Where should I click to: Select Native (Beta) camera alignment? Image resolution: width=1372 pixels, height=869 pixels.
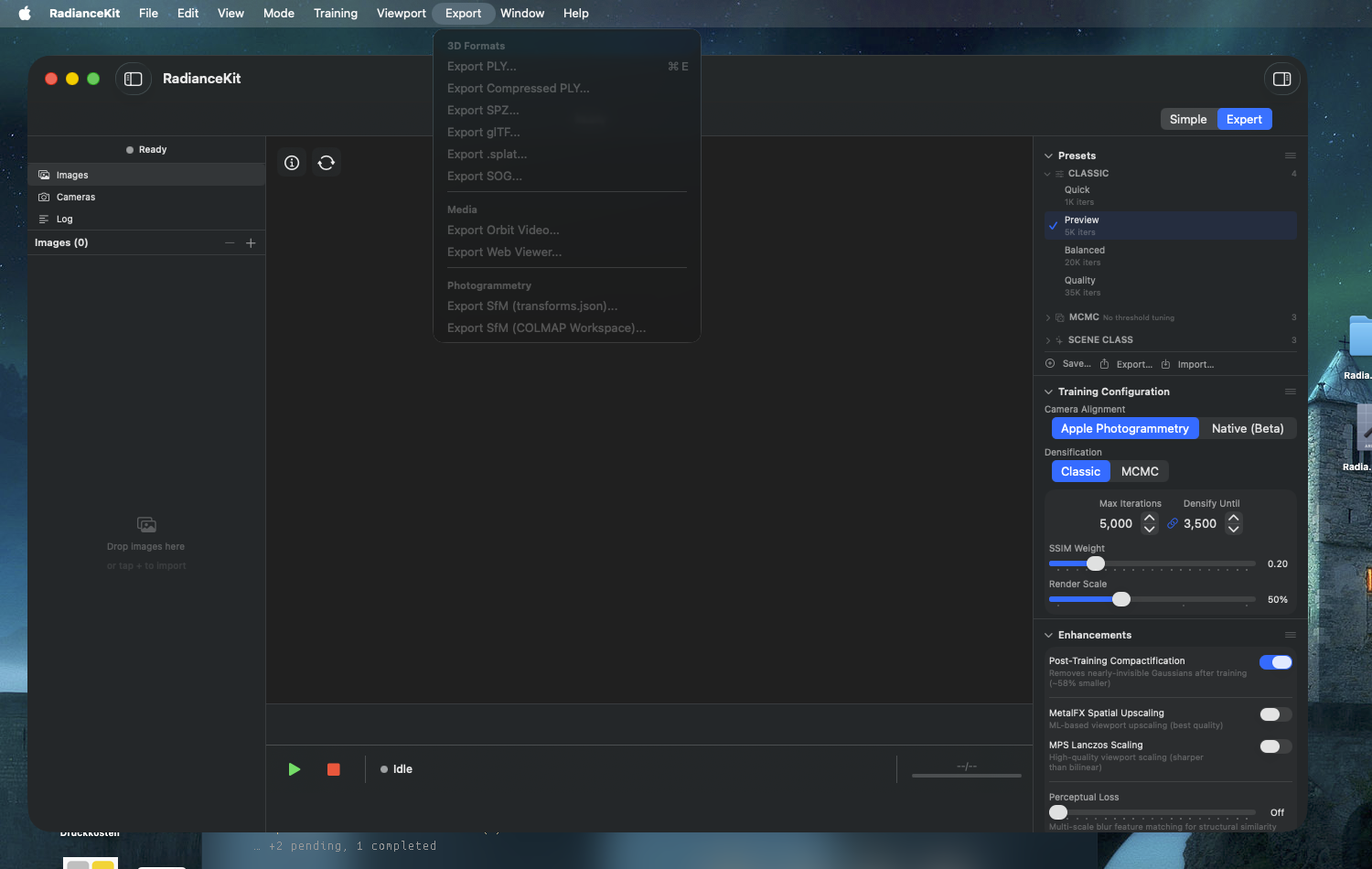pyautogui.click(x=1248, y=428)
